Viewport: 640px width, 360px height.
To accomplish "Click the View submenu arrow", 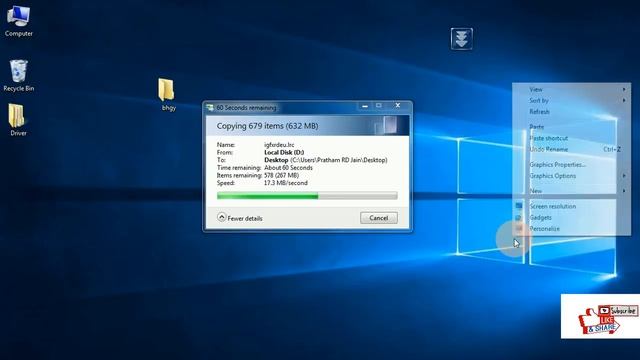I will click(624, 89).
